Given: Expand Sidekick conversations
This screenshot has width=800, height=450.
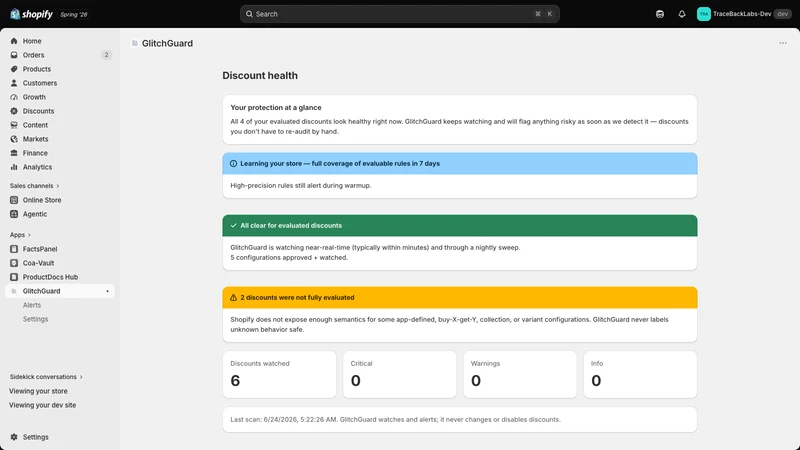Looking at the screenshot, I should coord(46,377).
